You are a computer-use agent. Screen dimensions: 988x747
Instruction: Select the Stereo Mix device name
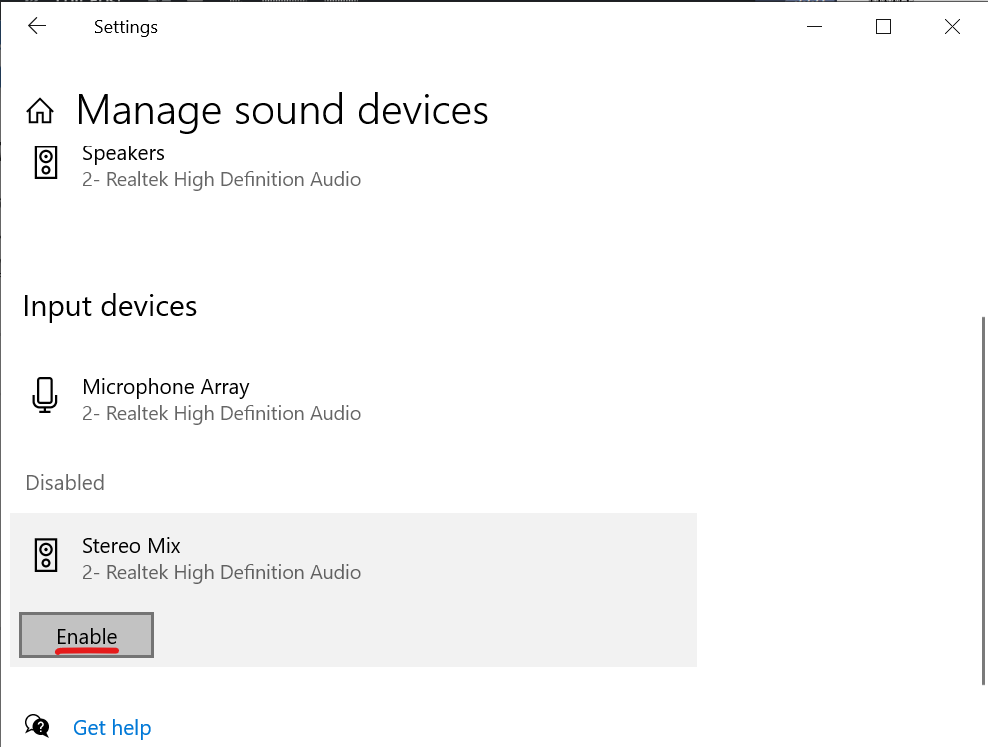tap(131, 546)
